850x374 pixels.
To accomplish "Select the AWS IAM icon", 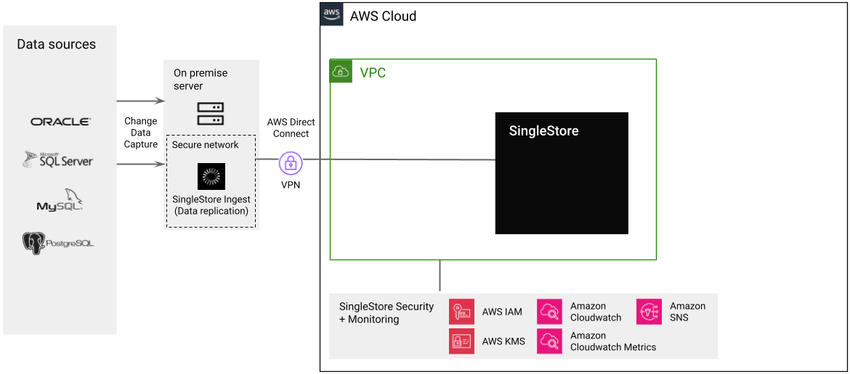I will coord(461,312).
